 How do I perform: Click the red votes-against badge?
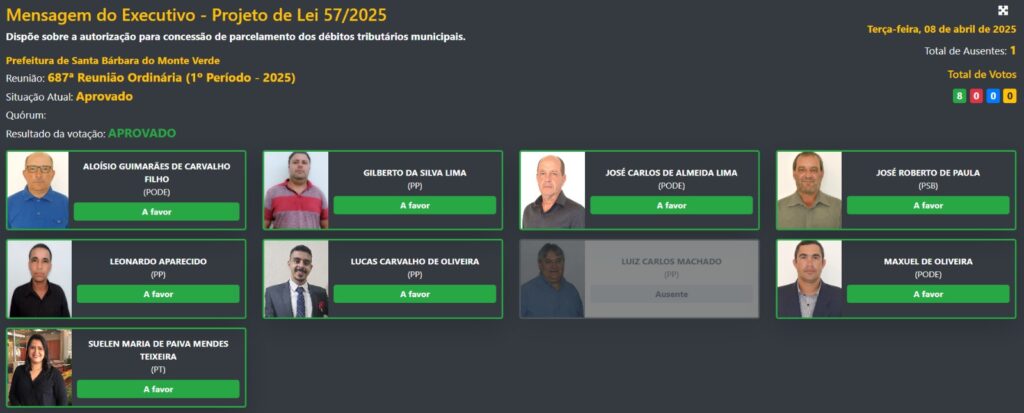pyautogui.click(x=976, y=96)
